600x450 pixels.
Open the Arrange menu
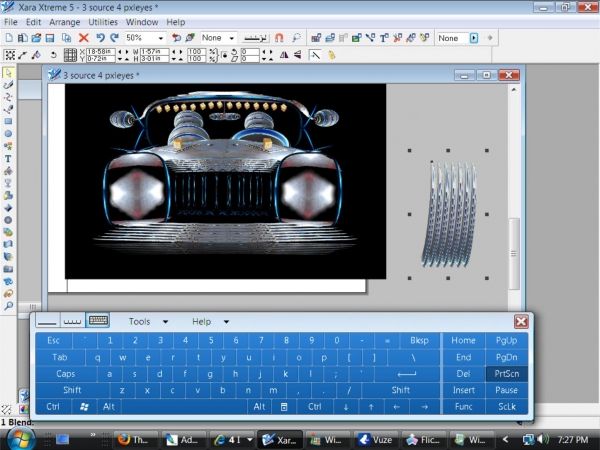click(x=65, y=22)
